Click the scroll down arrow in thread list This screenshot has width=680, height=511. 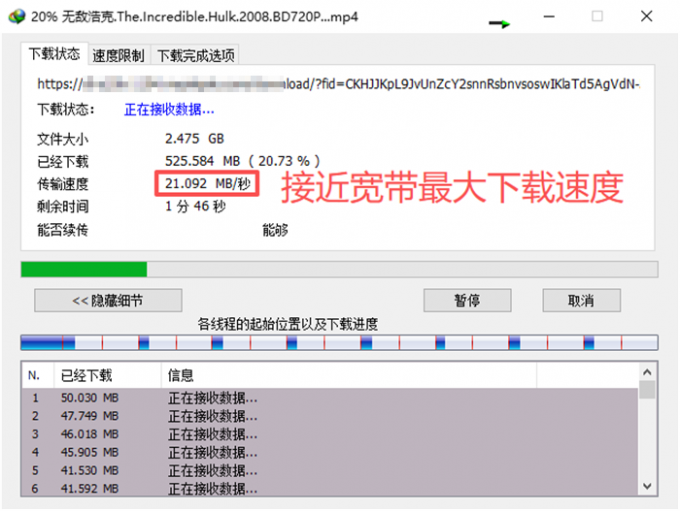[647, 486]
